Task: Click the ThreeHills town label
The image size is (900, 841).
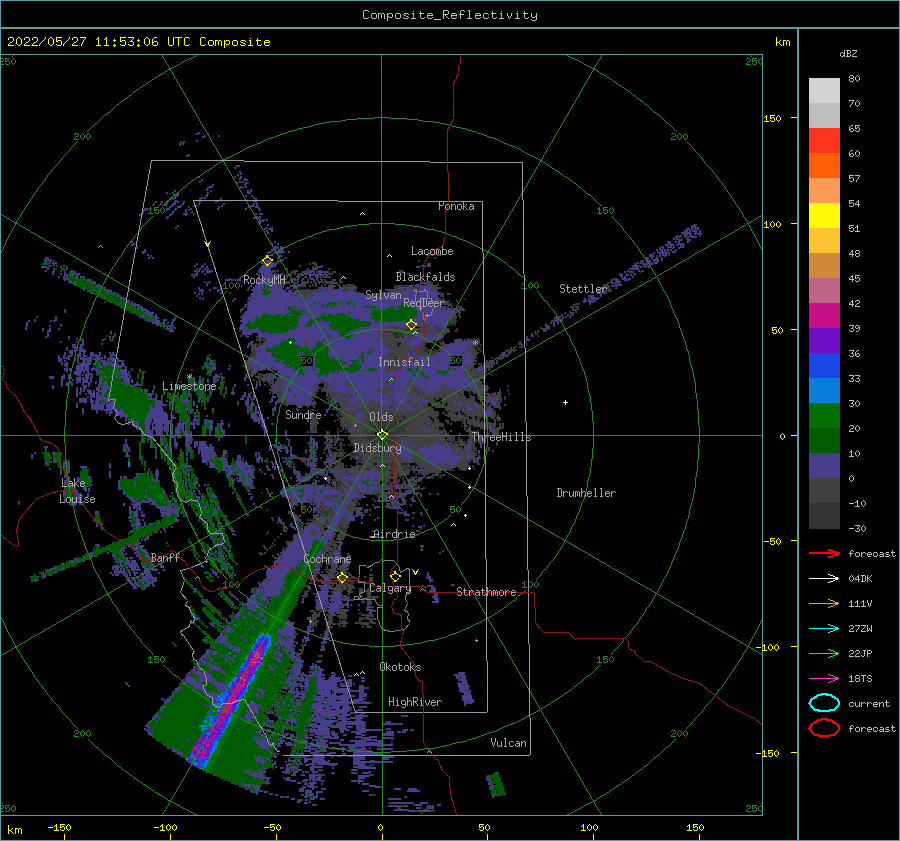Action: point(502,437)
